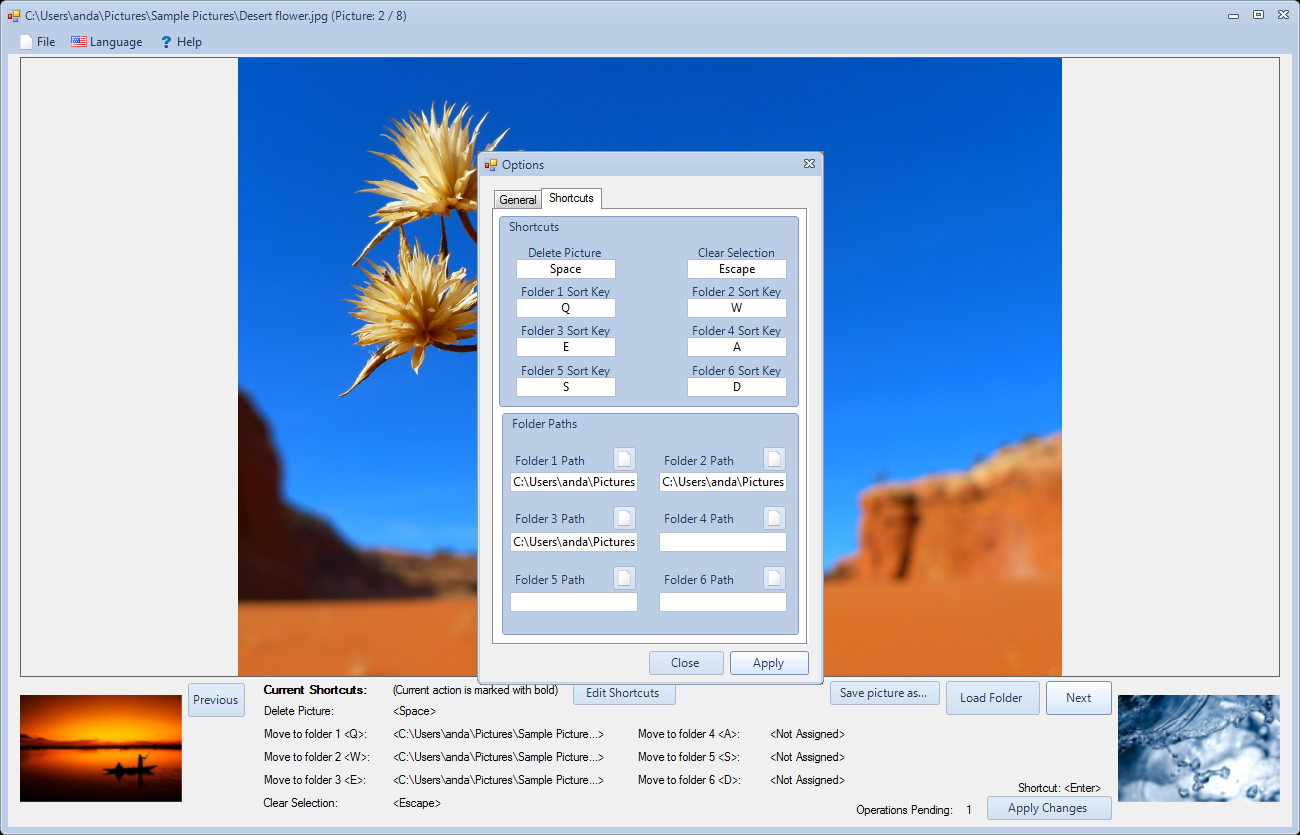This screenshot has width=1300, height=835.
Task: Click the Load Folder button
Action: click(991, 698)
